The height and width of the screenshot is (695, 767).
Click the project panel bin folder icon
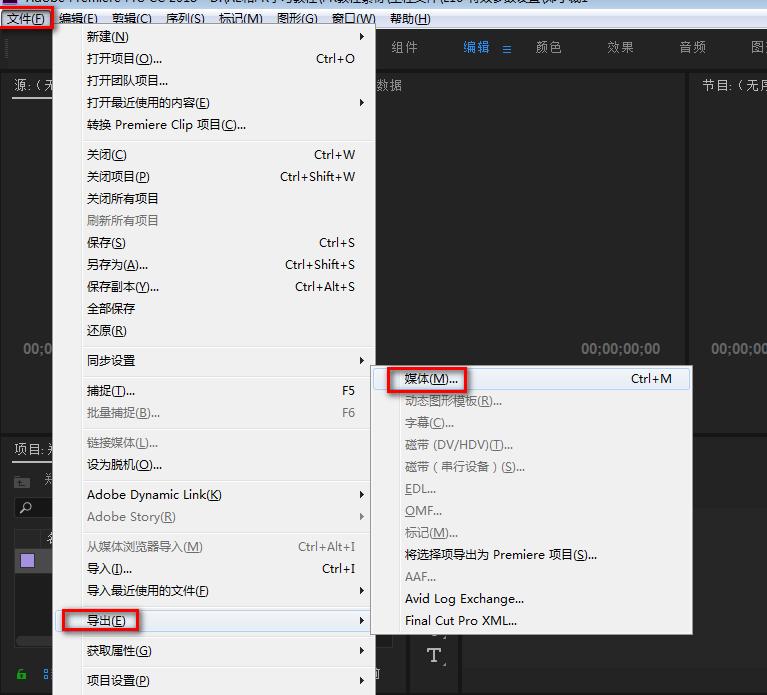pyautogui.click(x=22, y=482)
